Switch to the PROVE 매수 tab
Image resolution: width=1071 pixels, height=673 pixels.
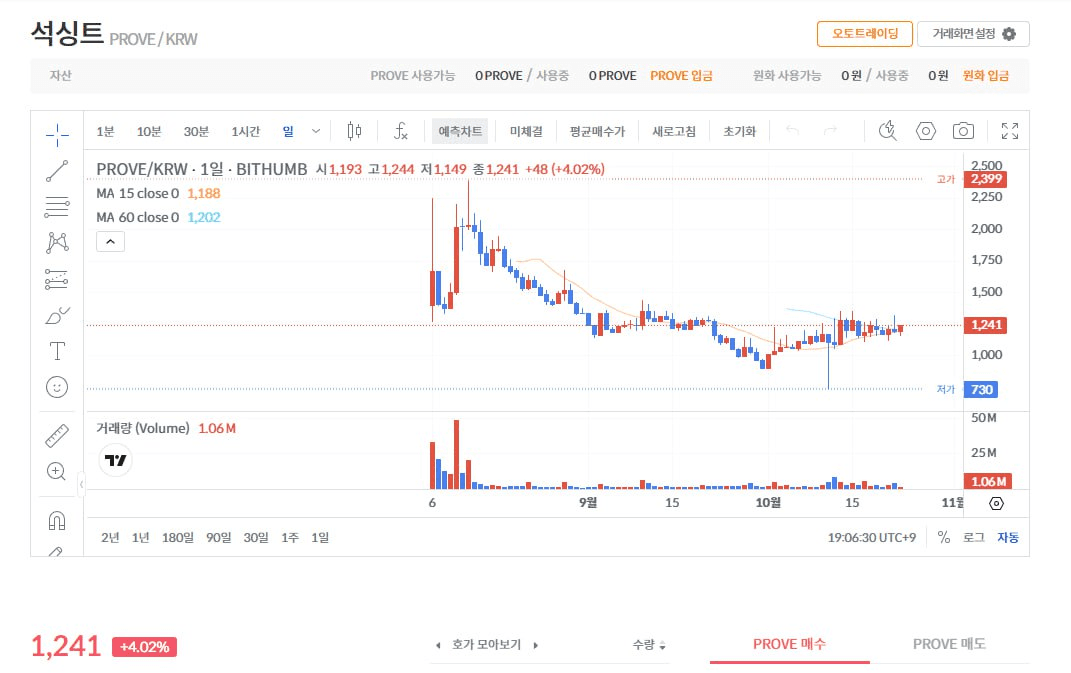[x=789, y=644]
